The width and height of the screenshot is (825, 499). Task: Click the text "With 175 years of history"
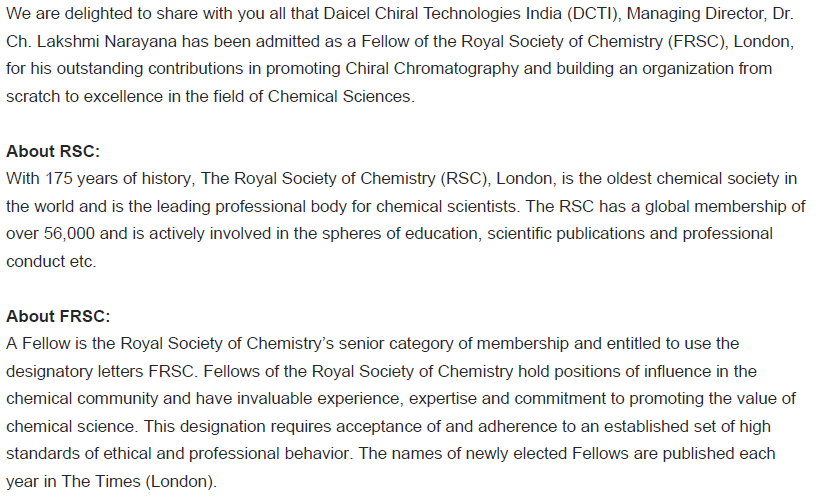99,179
